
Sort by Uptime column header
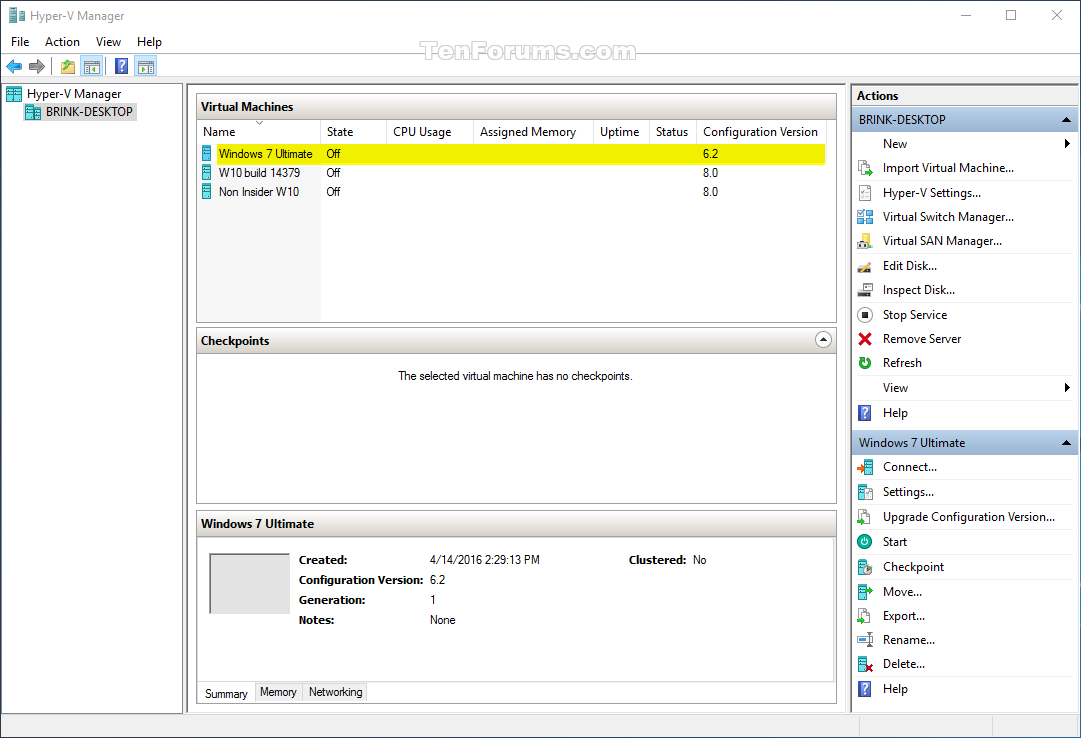pyautogui.click(x=621, y=132)
